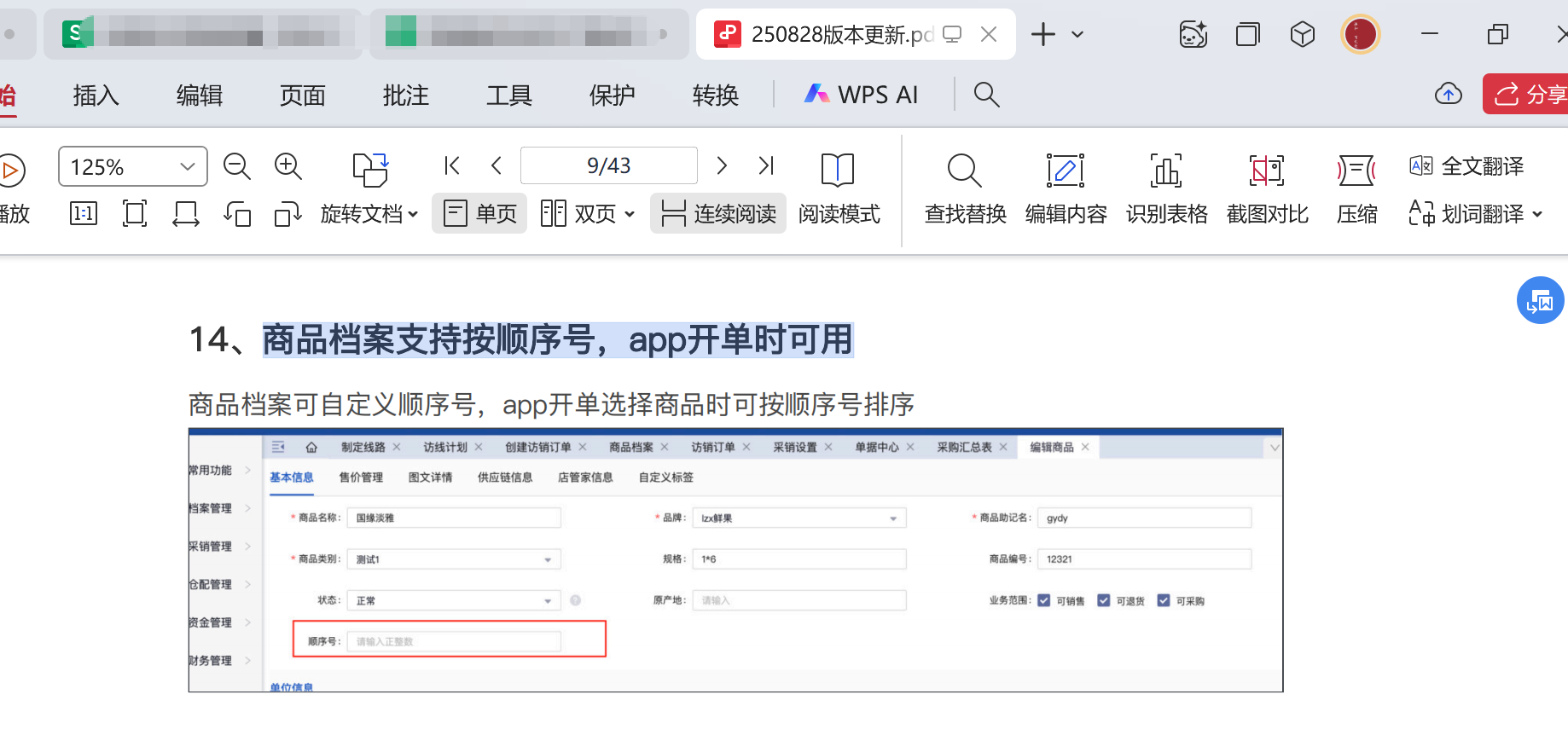Click the zoom in magnifier icon
This screenshot has height=735, width=1568.
(x=288, y=166)
